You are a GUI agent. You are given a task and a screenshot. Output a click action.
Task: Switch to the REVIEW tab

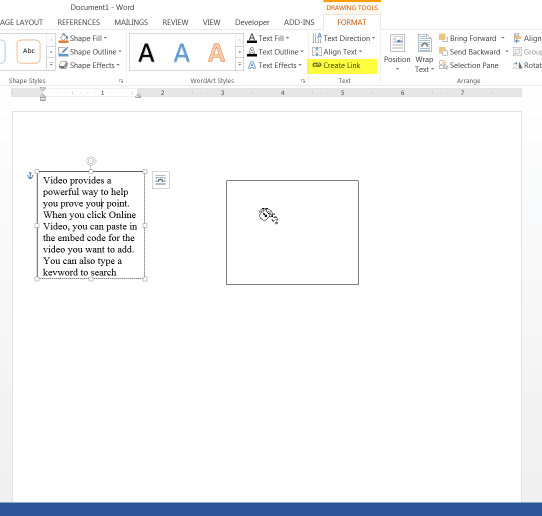pyautogui.click(x=175, y=22)
